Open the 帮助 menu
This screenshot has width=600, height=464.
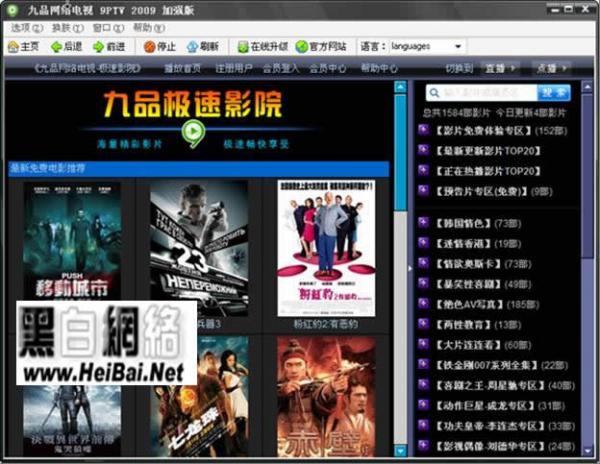tap(149, 28)
